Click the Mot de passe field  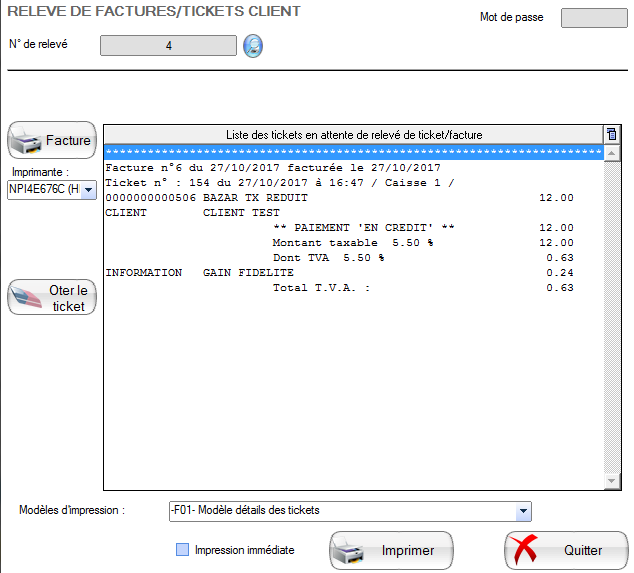592,18
